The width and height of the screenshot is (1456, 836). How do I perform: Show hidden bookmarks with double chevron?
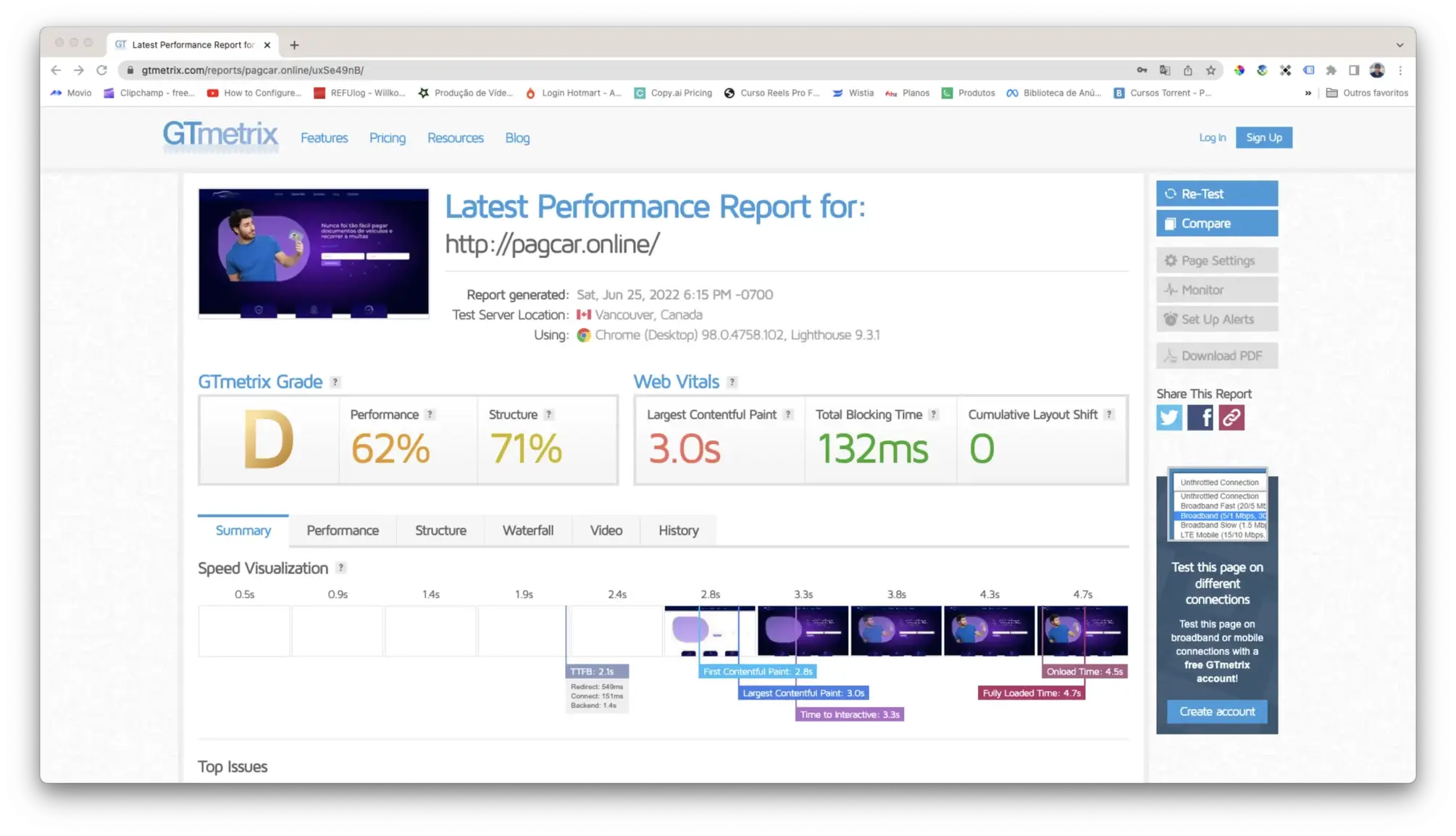(1308, 93)
